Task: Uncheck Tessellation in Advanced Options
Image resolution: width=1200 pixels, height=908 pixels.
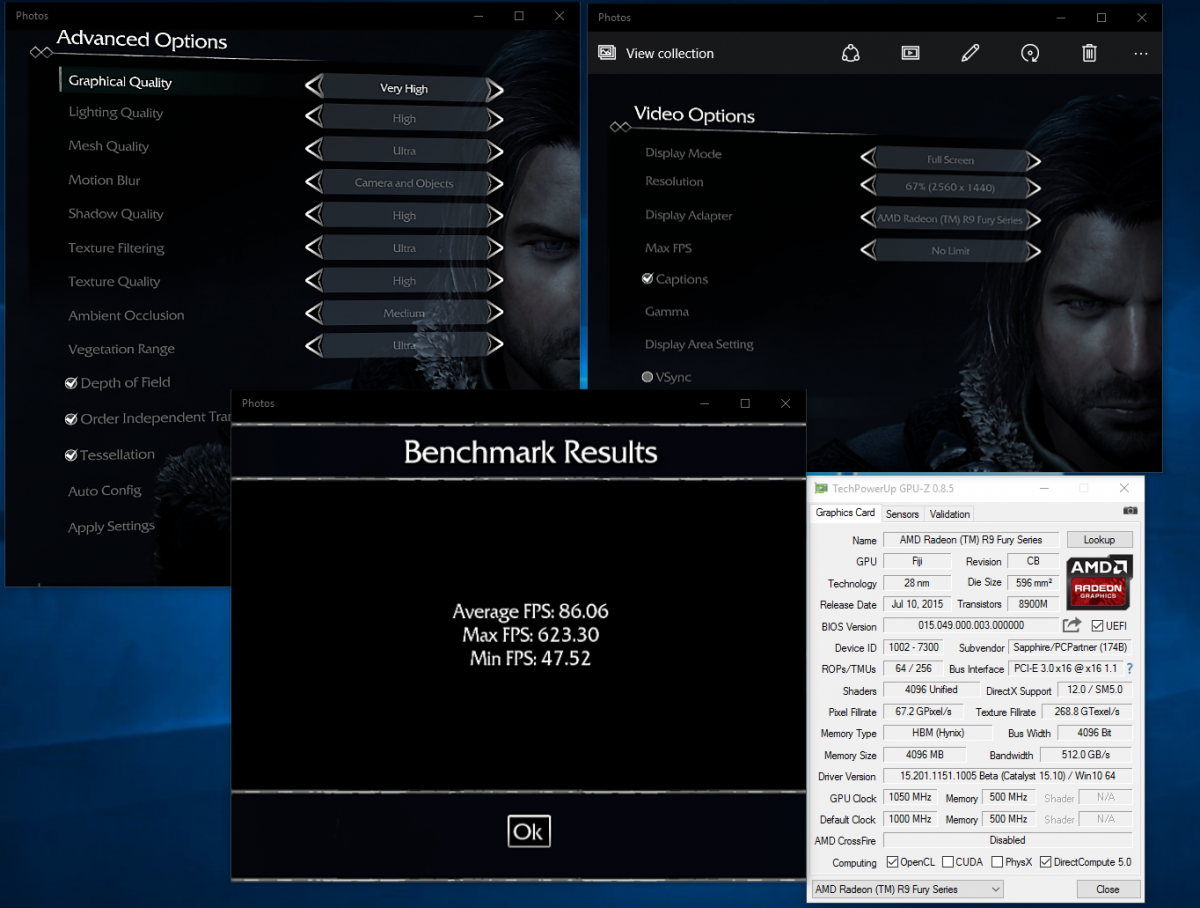Action: coord(71,455)
